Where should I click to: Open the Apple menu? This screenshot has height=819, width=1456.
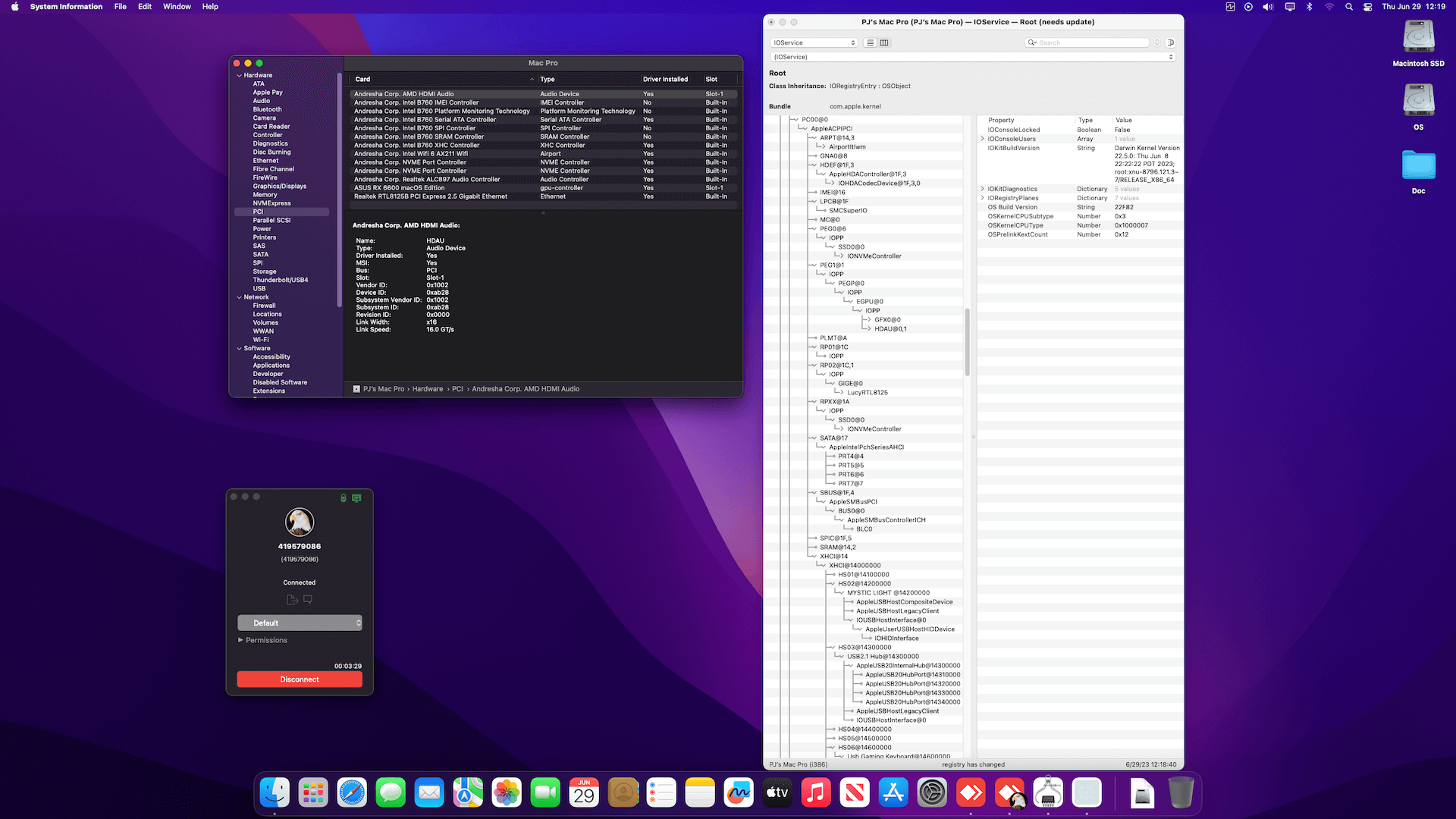tap(14, 7)
